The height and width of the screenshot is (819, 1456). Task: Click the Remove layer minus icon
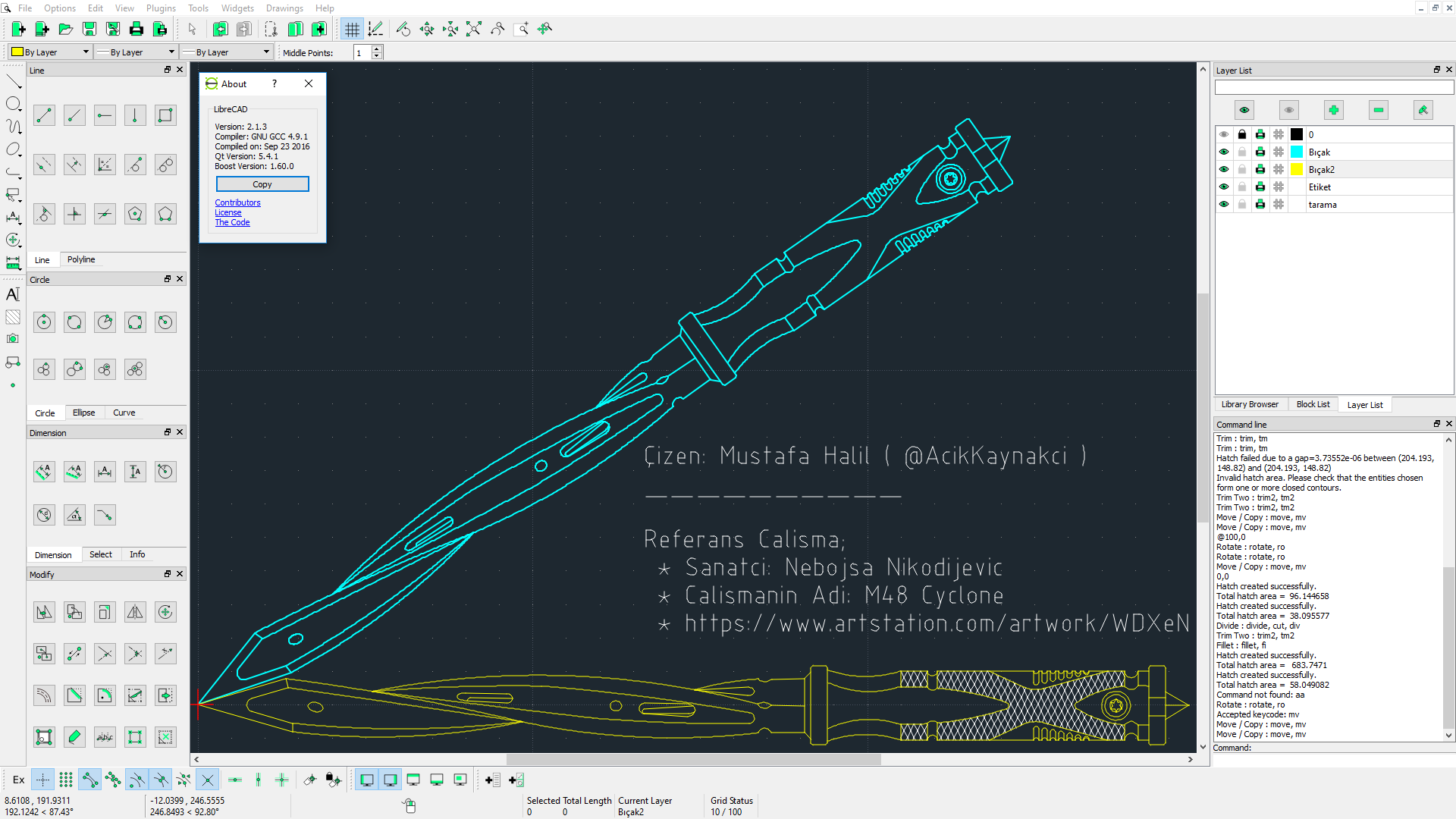tap(1379, 110)
